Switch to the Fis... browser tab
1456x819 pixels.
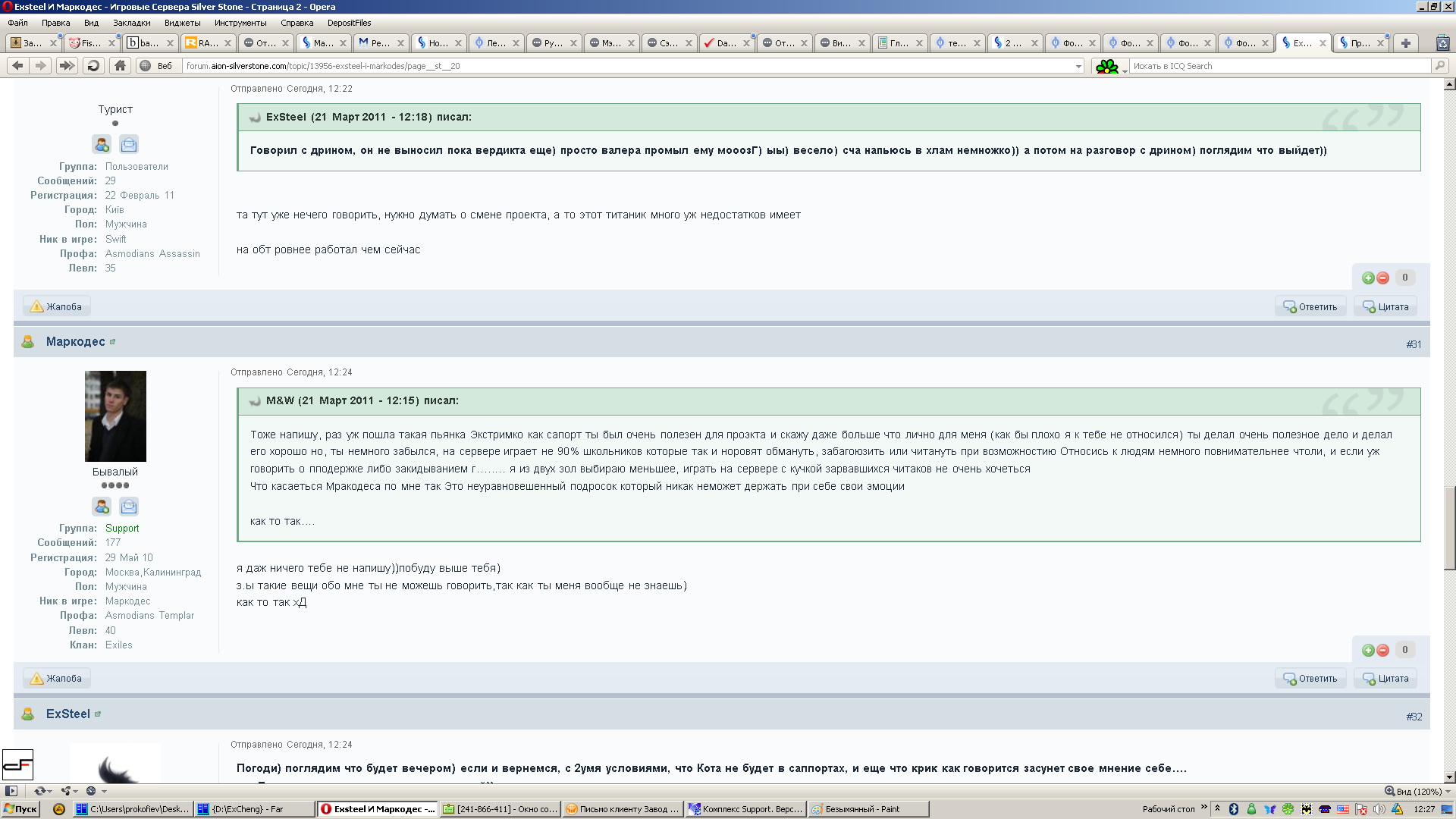click(x=89, y=43)
